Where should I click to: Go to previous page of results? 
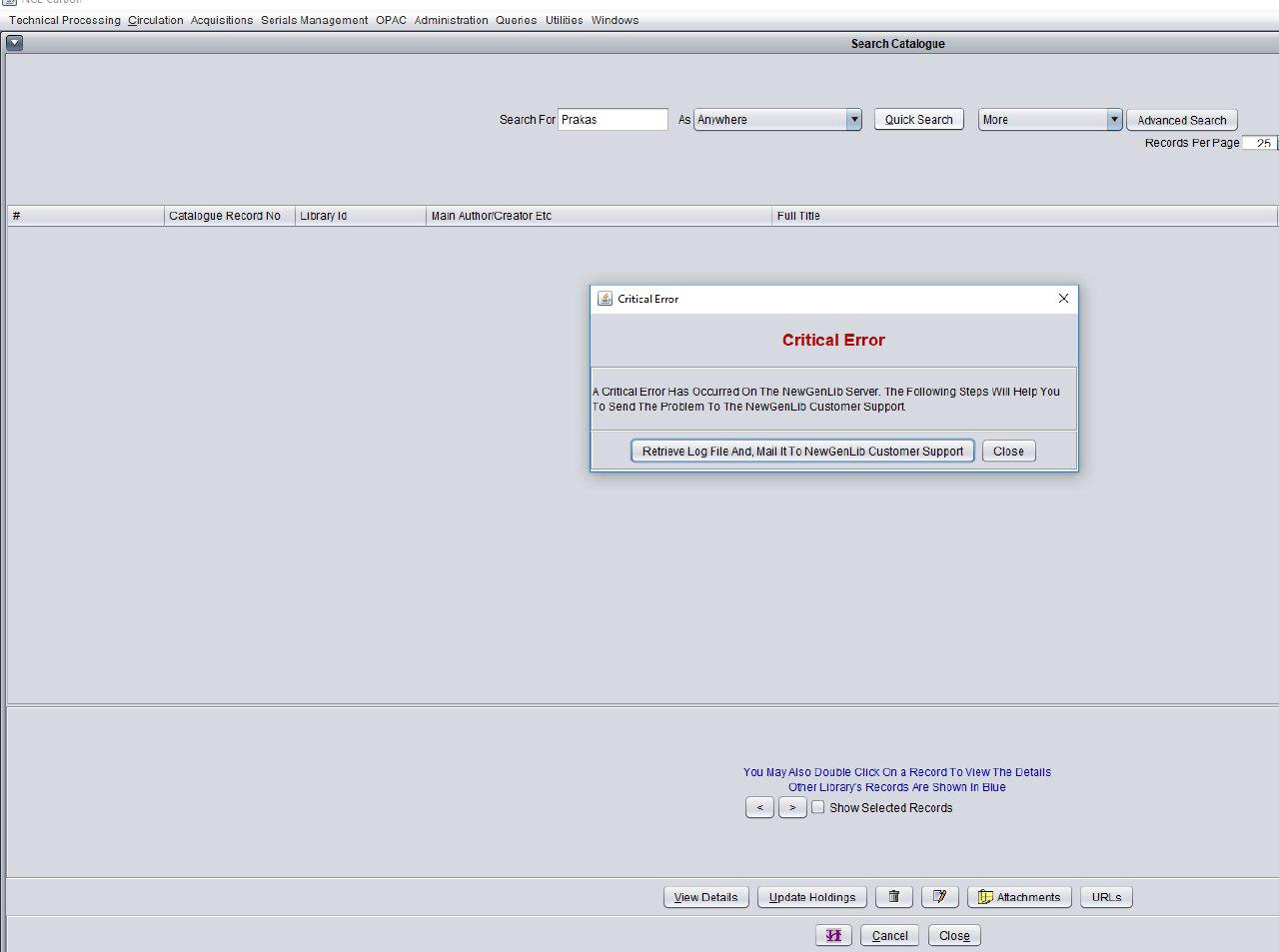759,807
